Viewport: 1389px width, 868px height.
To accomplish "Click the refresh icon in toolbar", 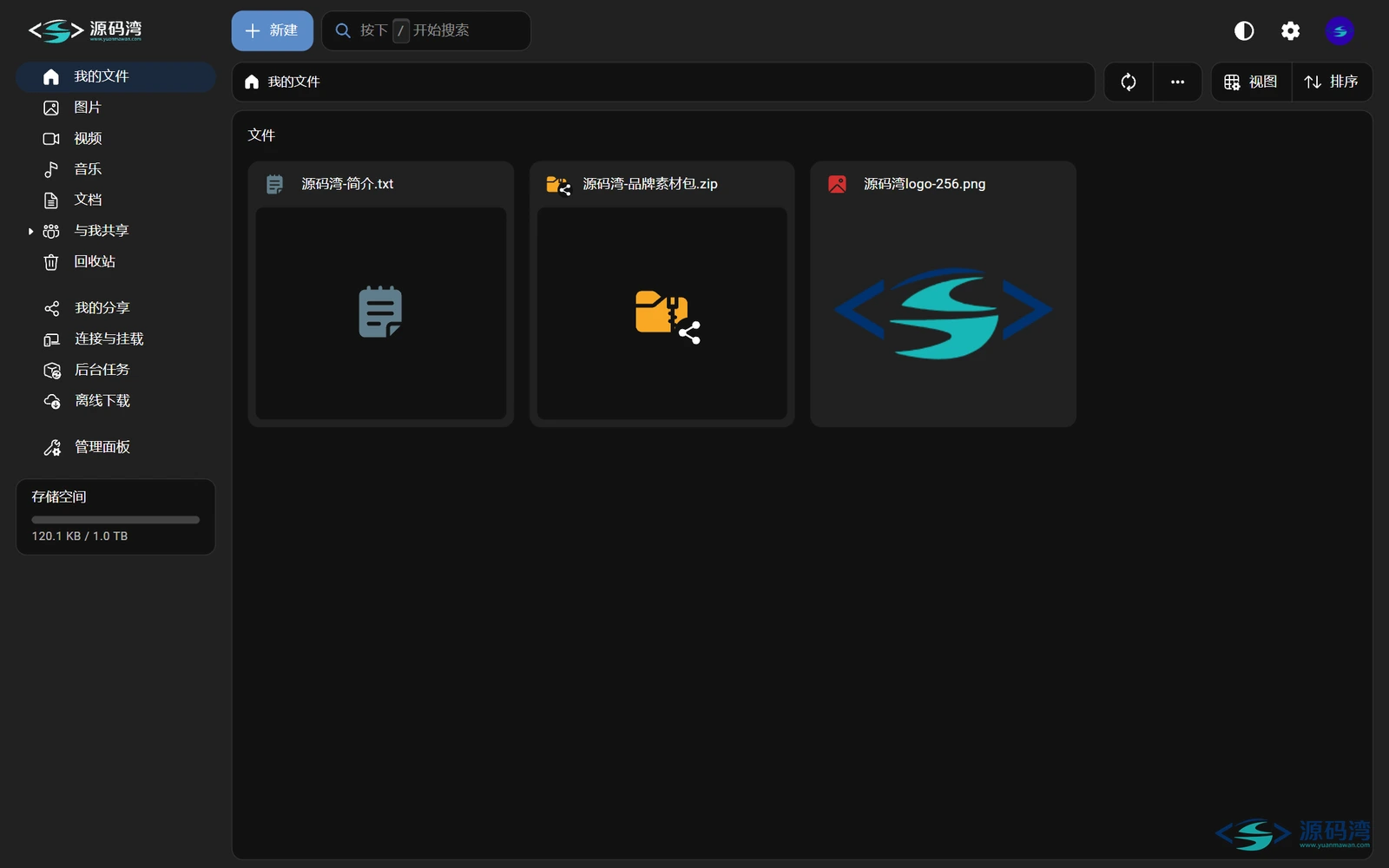I will (x=1129, y=82).
